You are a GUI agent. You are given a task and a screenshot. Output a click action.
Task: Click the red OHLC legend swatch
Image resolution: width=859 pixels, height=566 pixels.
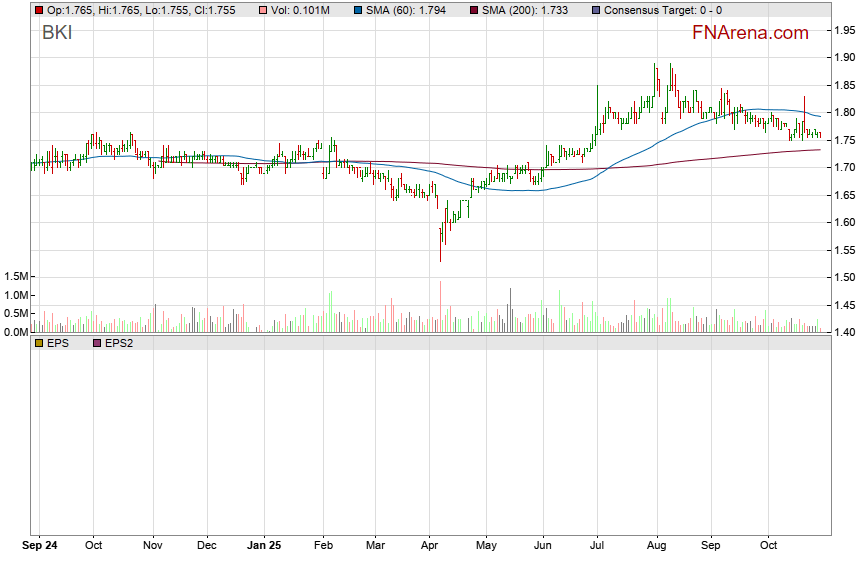[x=39, y=10]
